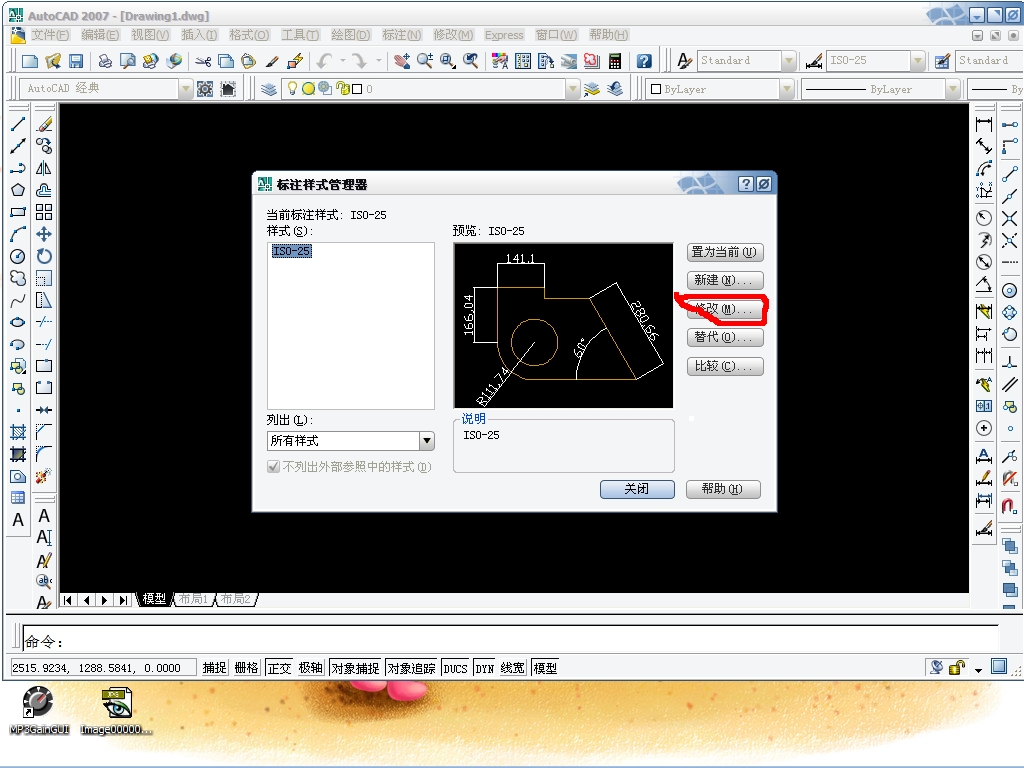The height and width of the screenshot is (768, 1024).
Task: Select the Circle draw tool
Action: (18, 256)
